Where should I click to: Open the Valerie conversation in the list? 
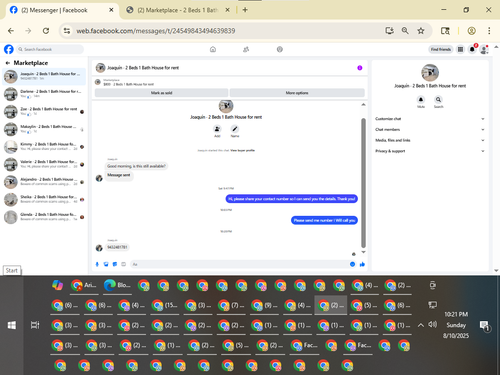click(44, 164)
